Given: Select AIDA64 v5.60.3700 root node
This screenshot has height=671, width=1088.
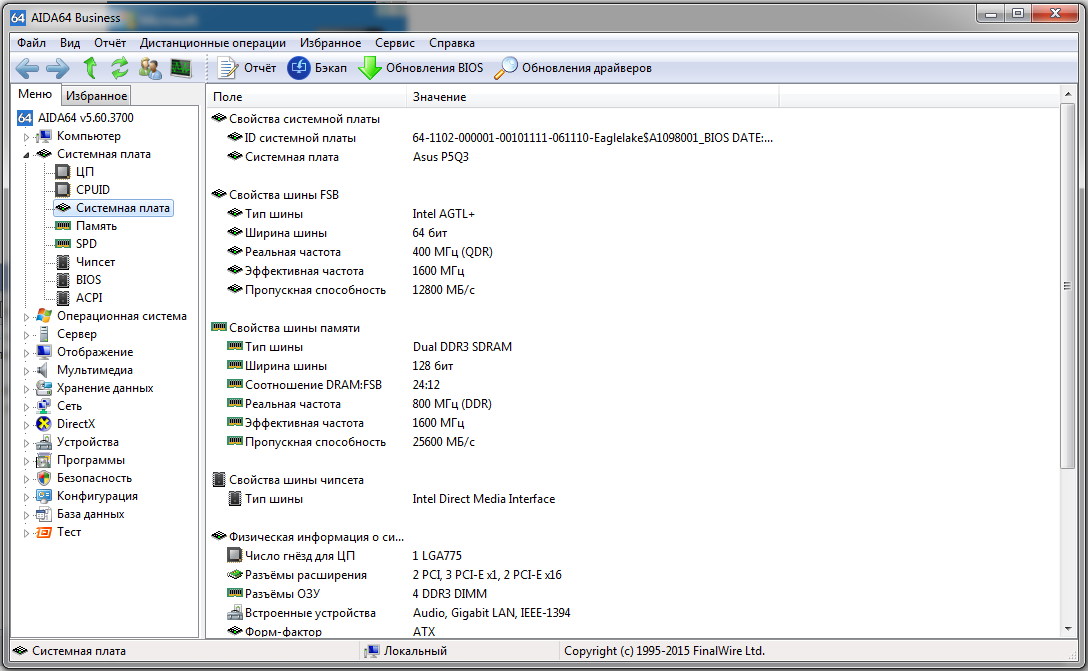Looking at the screenshot, I should 85,118.
